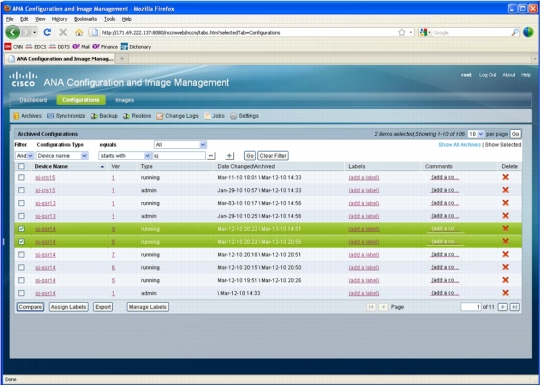Viewport: 541px width, 387px height.
Task: Check the sj-gsr12 running row checkbox
Action: point(21,203)
